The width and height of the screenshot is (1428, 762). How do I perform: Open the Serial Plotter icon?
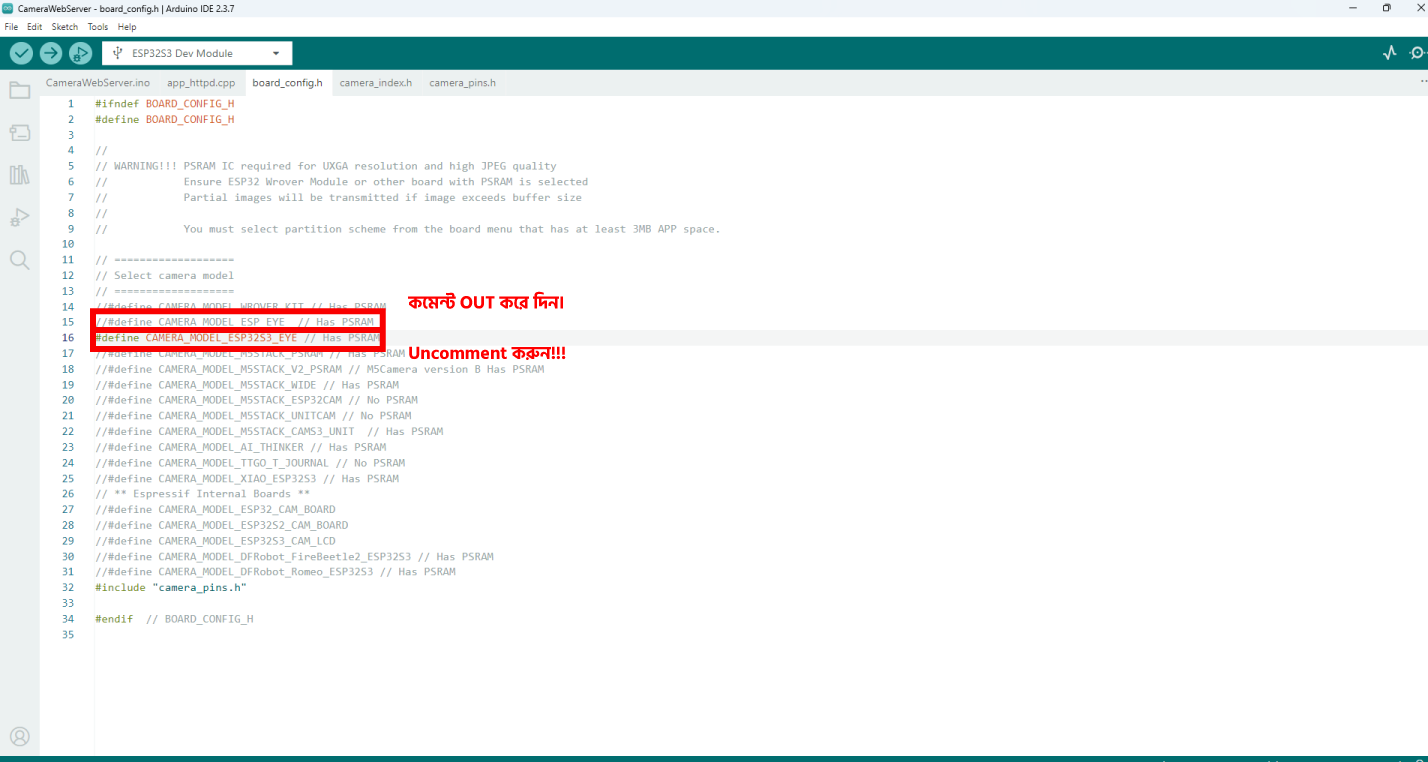click(1389, 53)
